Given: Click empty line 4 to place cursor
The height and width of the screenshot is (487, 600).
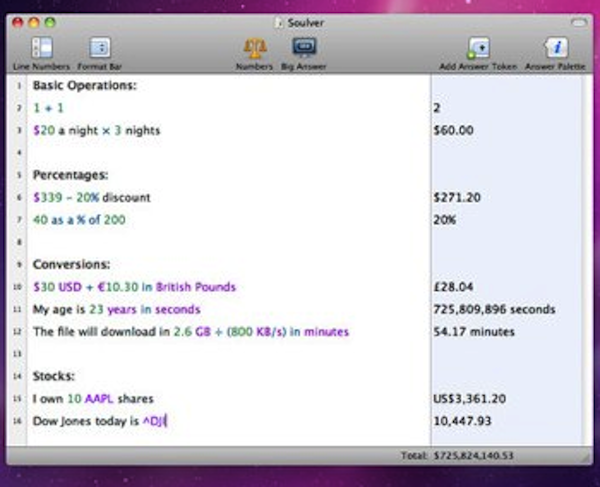Looking at the screenshot, I should click(229, 153).
